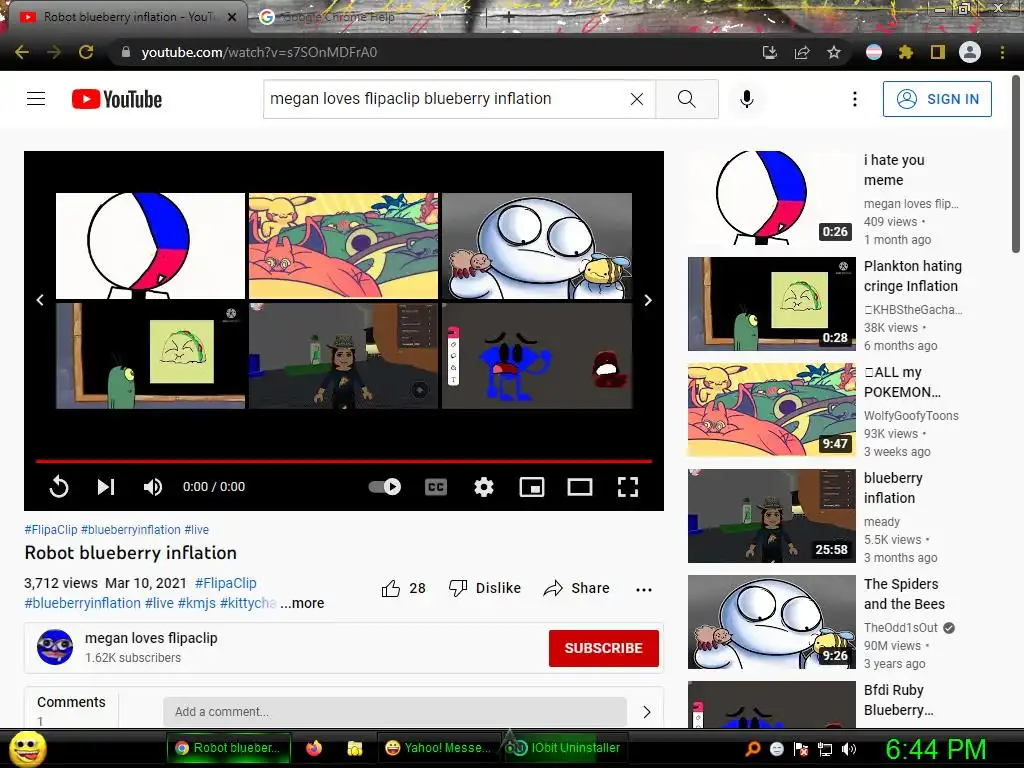Expand description with ...more
This screenshot has width=1024, height=768.
pyautogui.click(x=302, y=603)
